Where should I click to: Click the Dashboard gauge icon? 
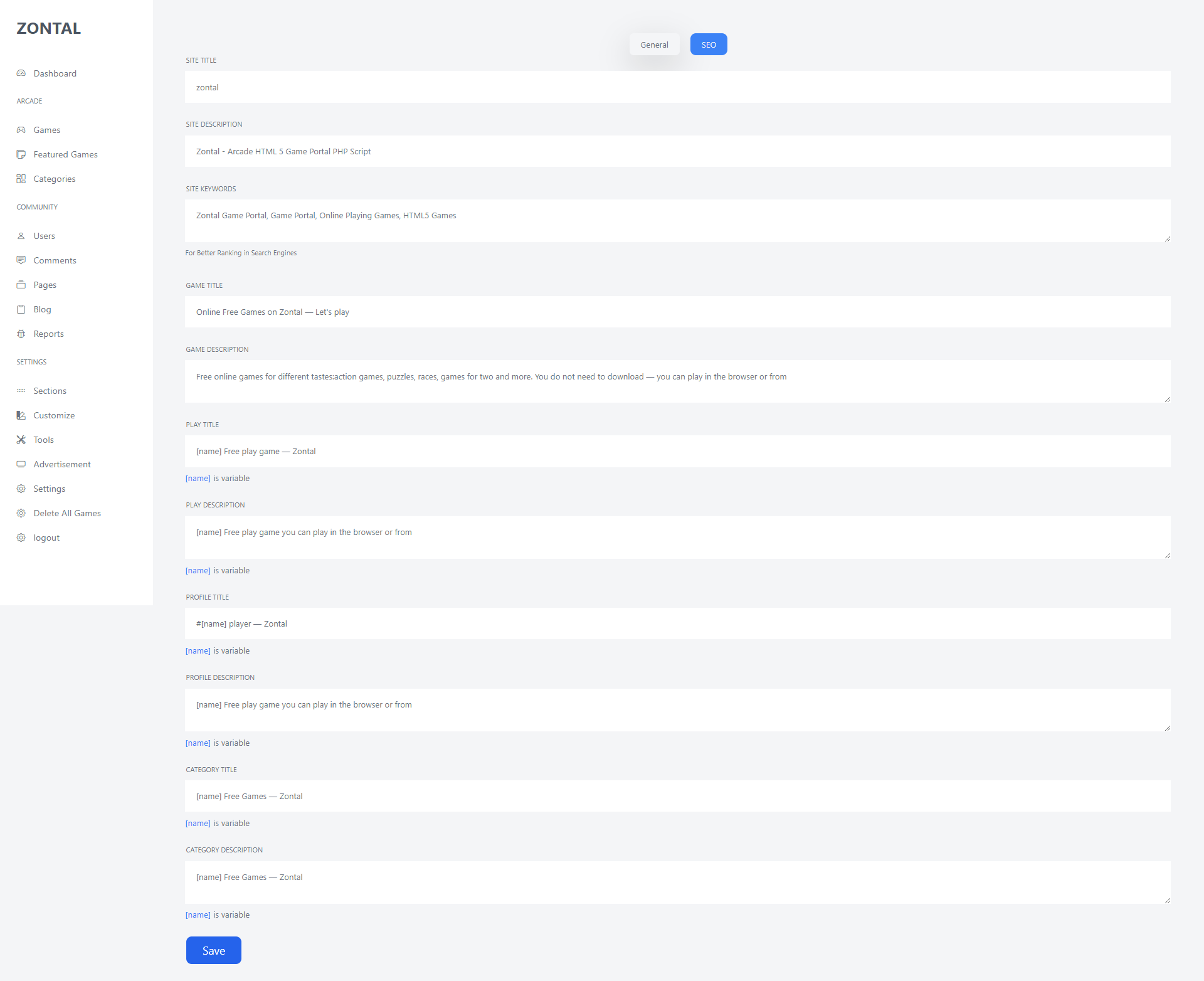tap(21, 73)
